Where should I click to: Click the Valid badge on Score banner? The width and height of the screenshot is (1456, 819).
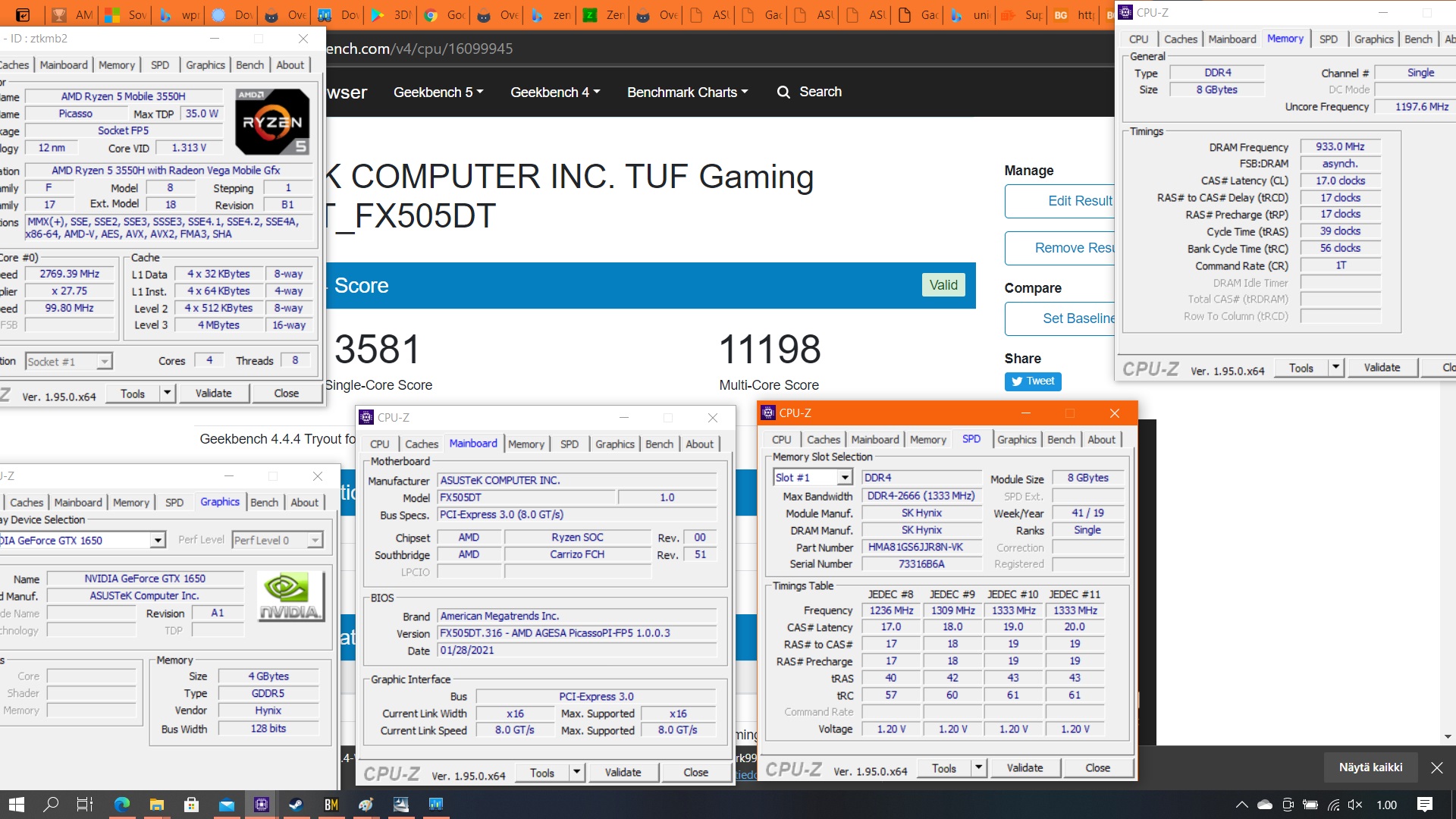coord(943,285)
